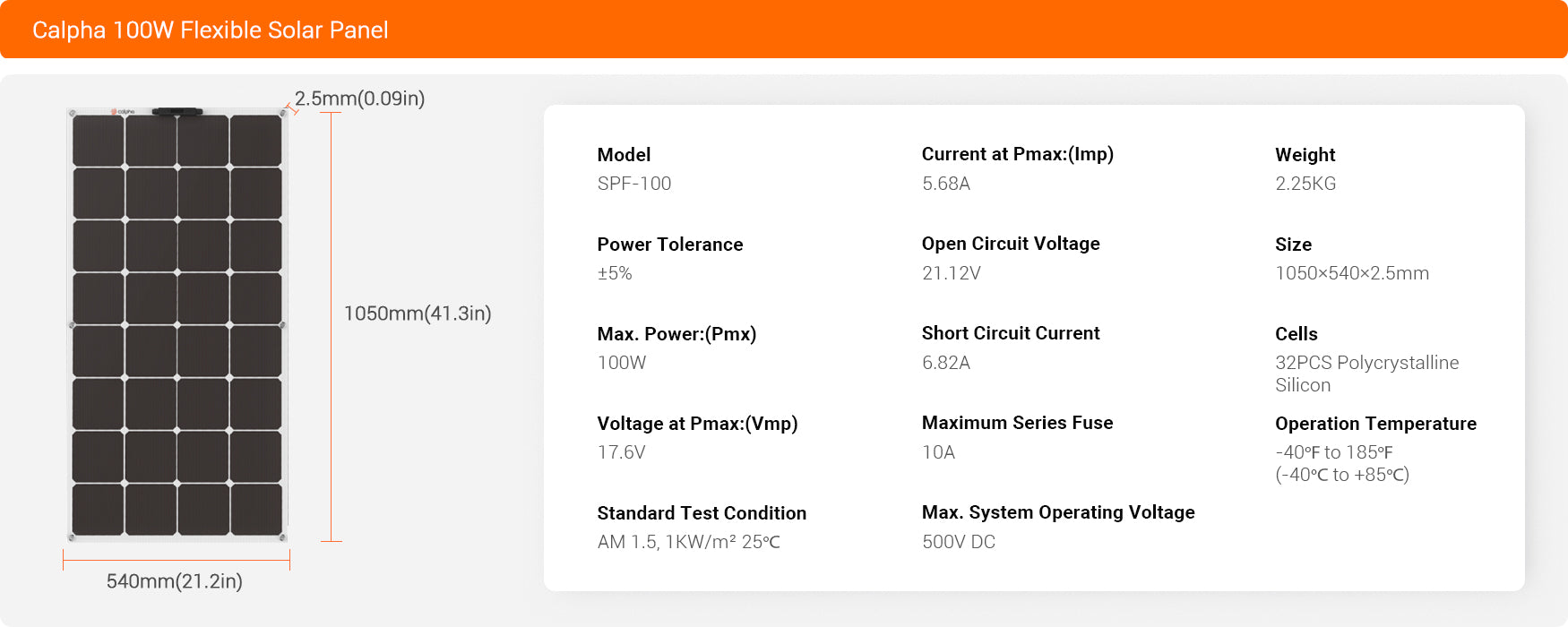This screenshot has width=1568, height=627.
Task: Click the Operation Temperature heading
Action: click(x=1376, y=424)
